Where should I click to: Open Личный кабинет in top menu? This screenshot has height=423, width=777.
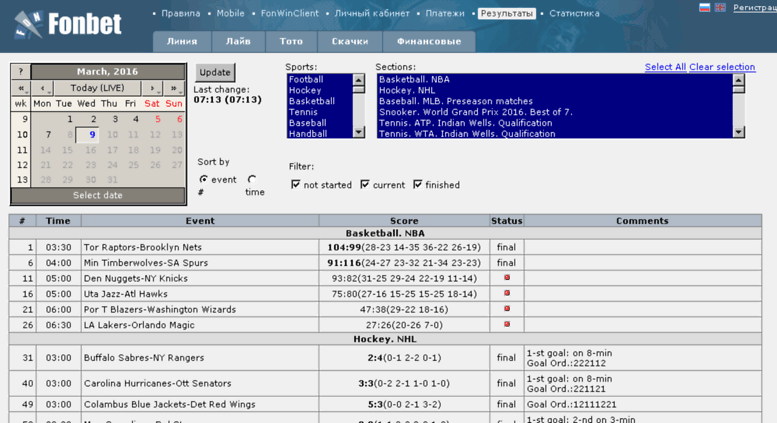point(372,13)
